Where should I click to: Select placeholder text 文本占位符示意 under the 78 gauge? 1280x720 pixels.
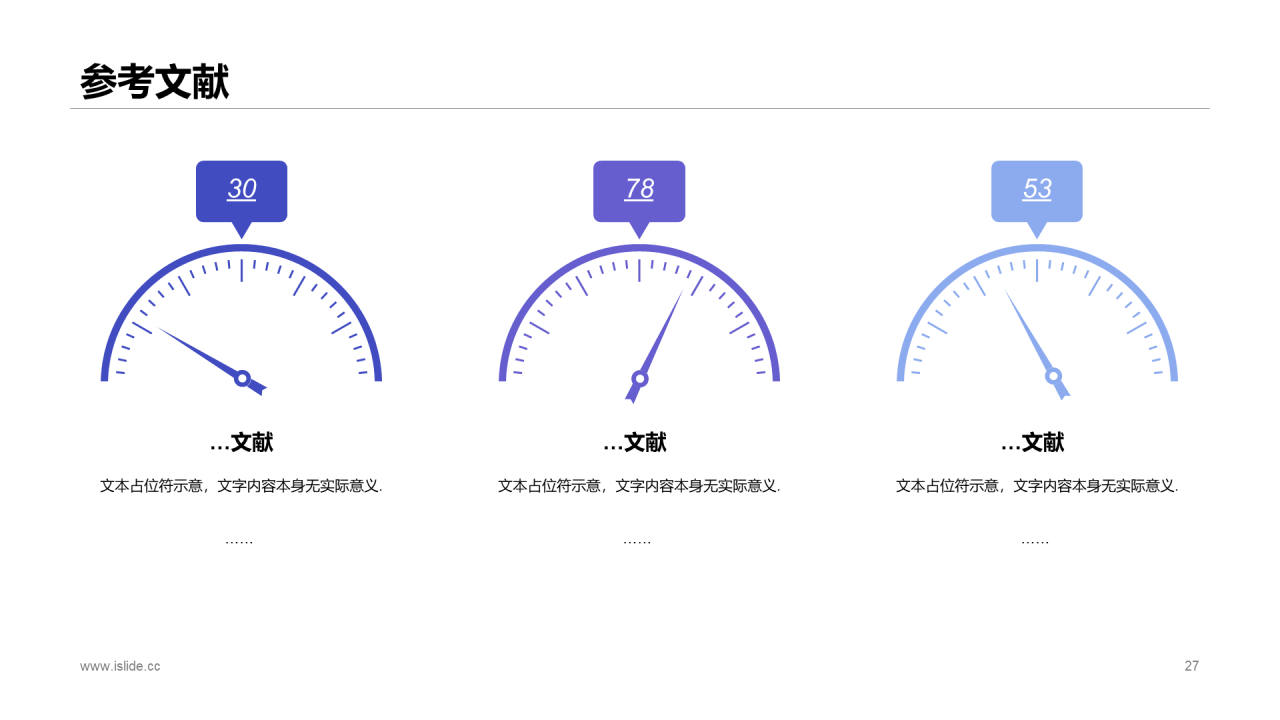click(x=639, y=486)
